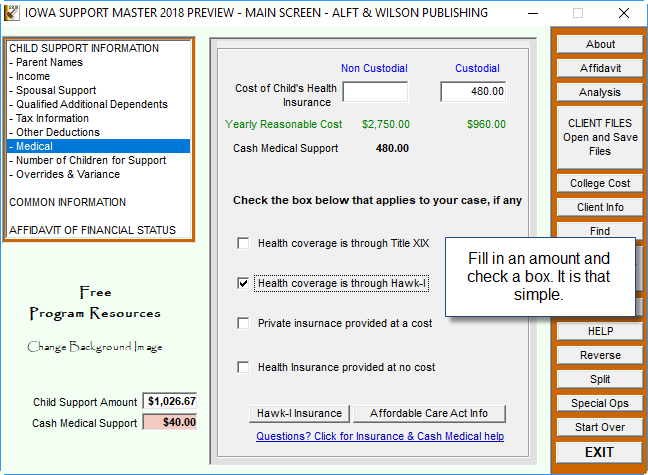Image resolution: width=648 pixels, height=475 pixels.
Task: Check Private insurance provided at a cost
Action: pyautogui.click(x=243, y=323)
